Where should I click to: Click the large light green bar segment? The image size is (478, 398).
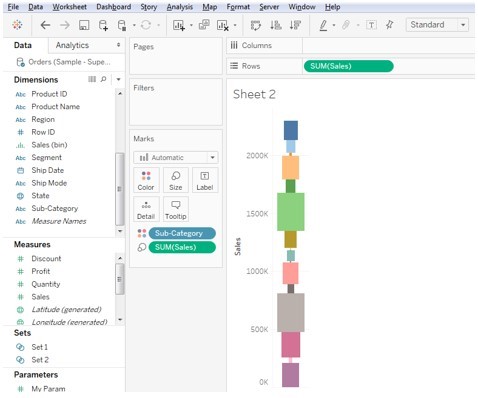(x=291, y=212)
